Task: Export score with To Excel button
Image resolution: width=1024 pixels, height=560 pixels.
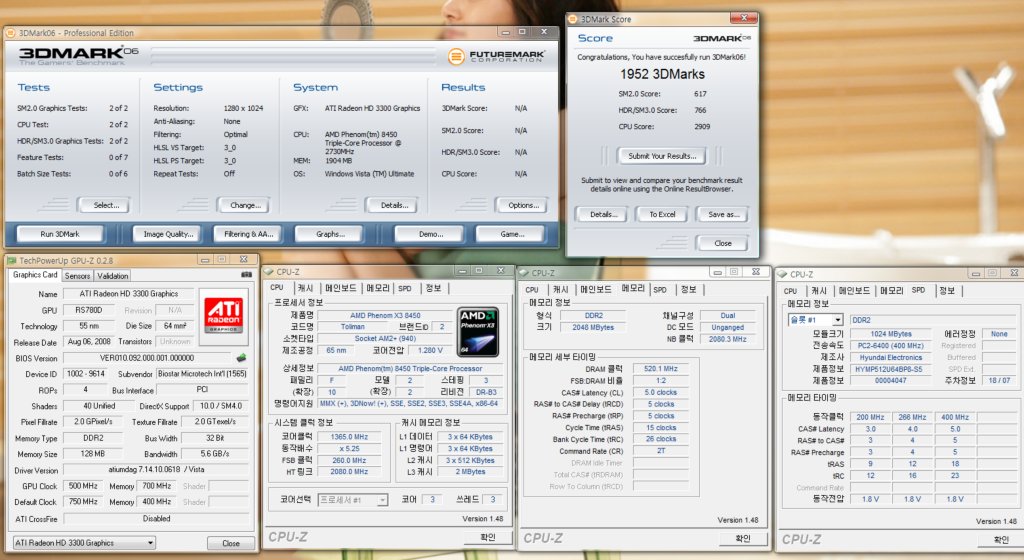Action: tap(662, 214)
